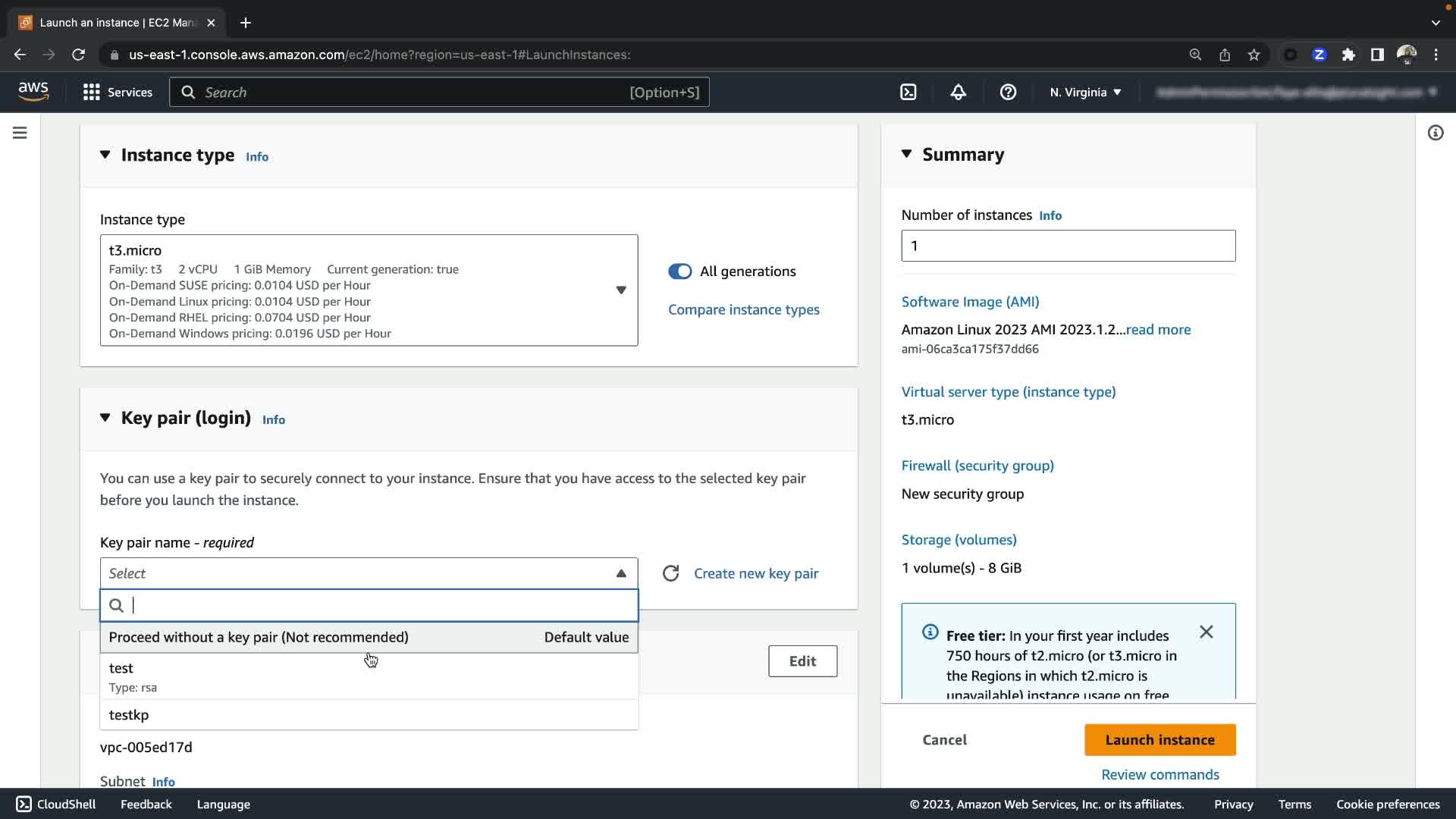Open the info panel icon at right edge
Screen dimensions: 1456x819
(1435, 133)
